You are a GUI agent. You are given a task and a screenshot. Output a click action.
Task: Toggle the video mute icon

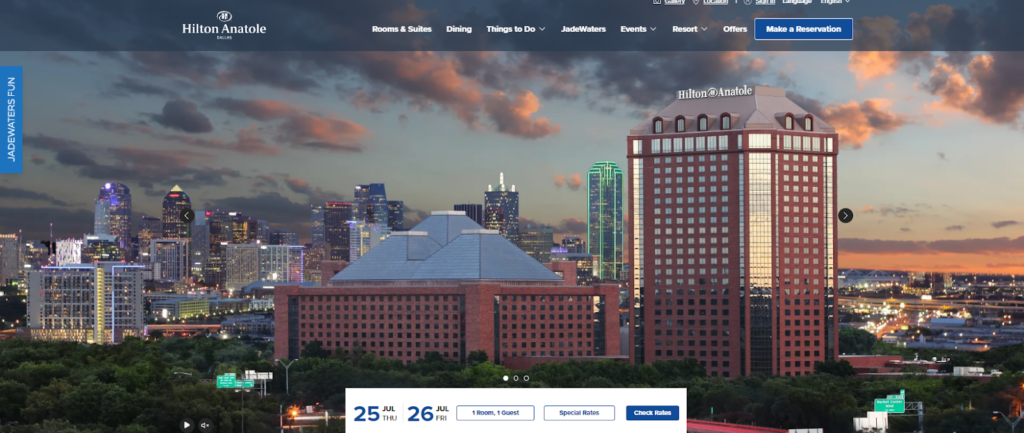click(x=205, y=425)
